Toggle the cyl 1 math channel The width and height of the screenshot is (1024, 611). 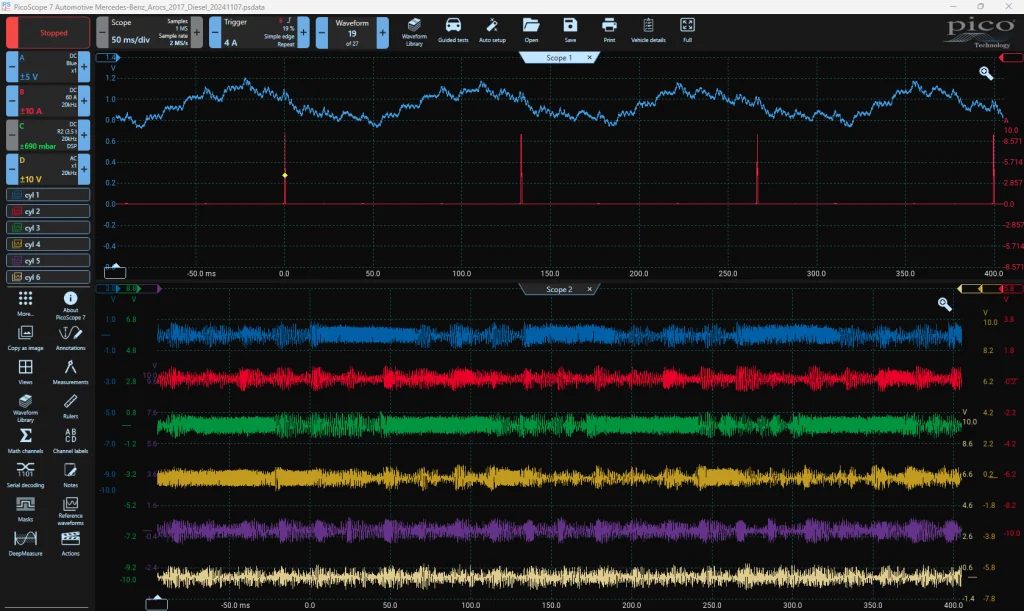click(x=48, y=195)
